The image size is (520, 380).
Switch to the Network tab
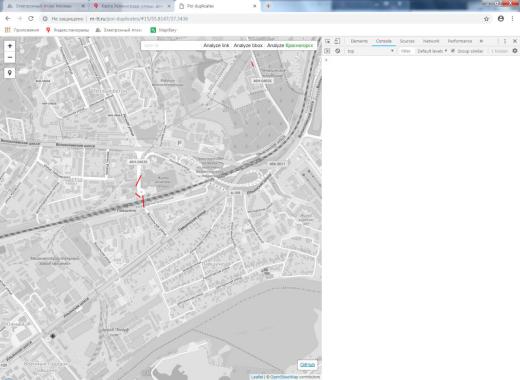(431, 41)
